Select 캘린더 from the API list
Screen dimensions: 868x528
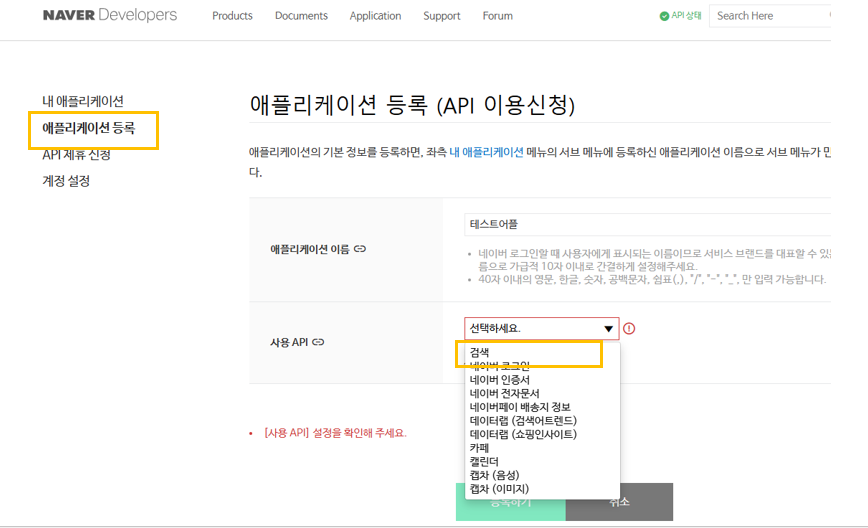click(542, 462)
